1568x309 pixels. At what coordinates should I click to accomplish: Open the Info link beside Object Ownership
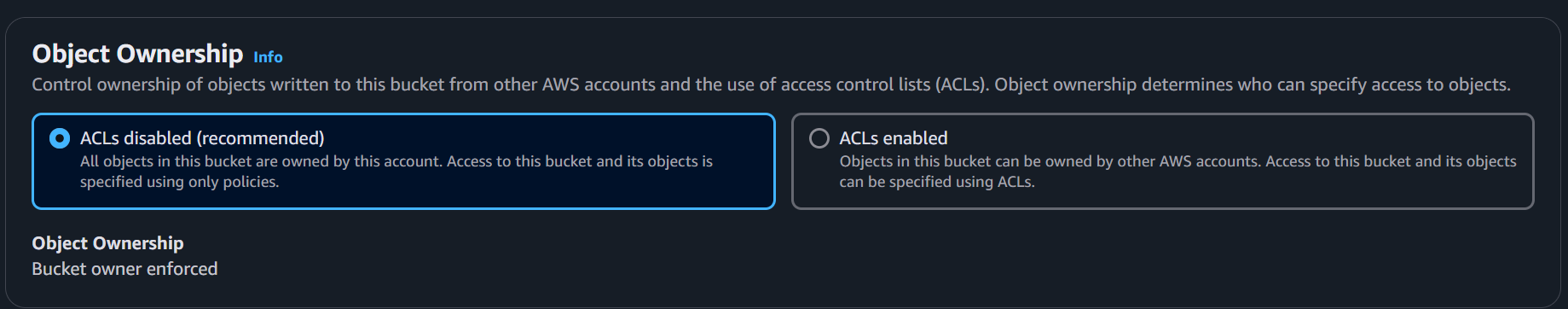click(x=268, y=57)
